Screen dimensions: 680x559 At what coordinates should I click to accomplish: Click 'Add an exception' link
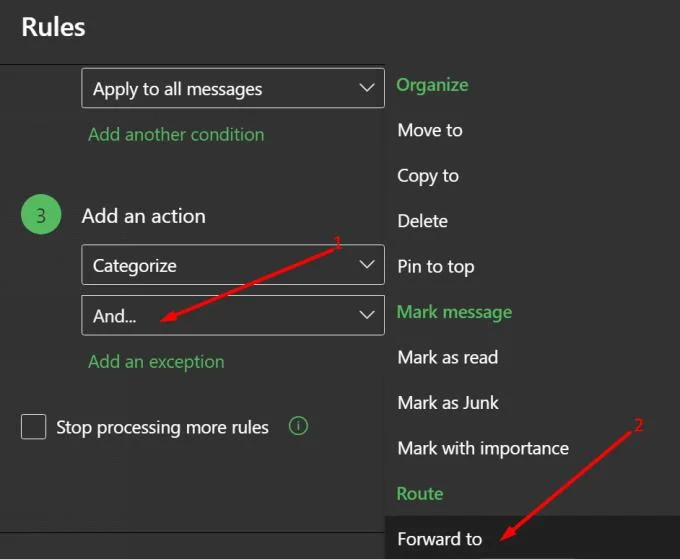coord(156,362)
